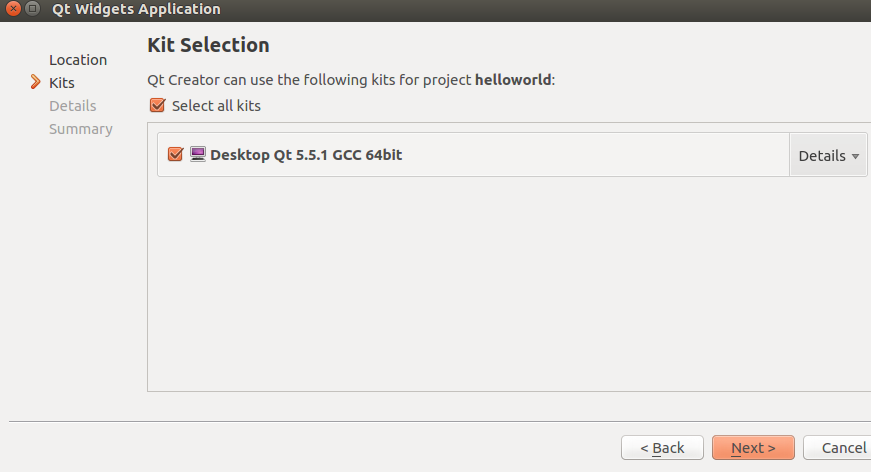
Task: Click the greyed Details step in the wizard sidebar
Action: click(73, 106)
